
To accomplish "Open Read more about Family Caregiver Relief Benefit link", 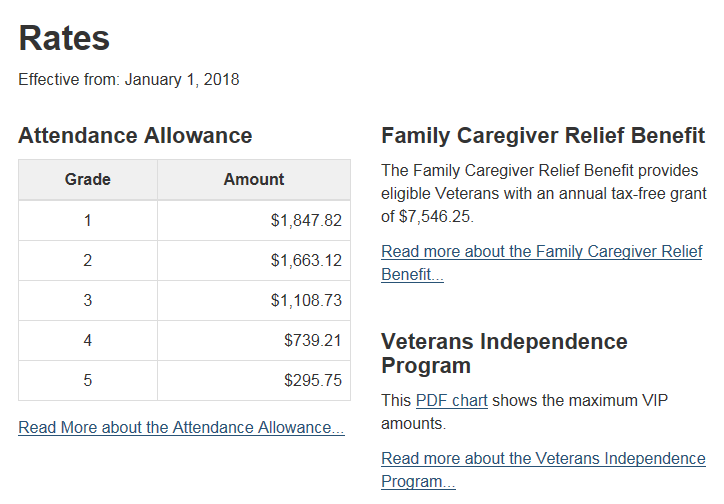I will [x=542, y=263].
